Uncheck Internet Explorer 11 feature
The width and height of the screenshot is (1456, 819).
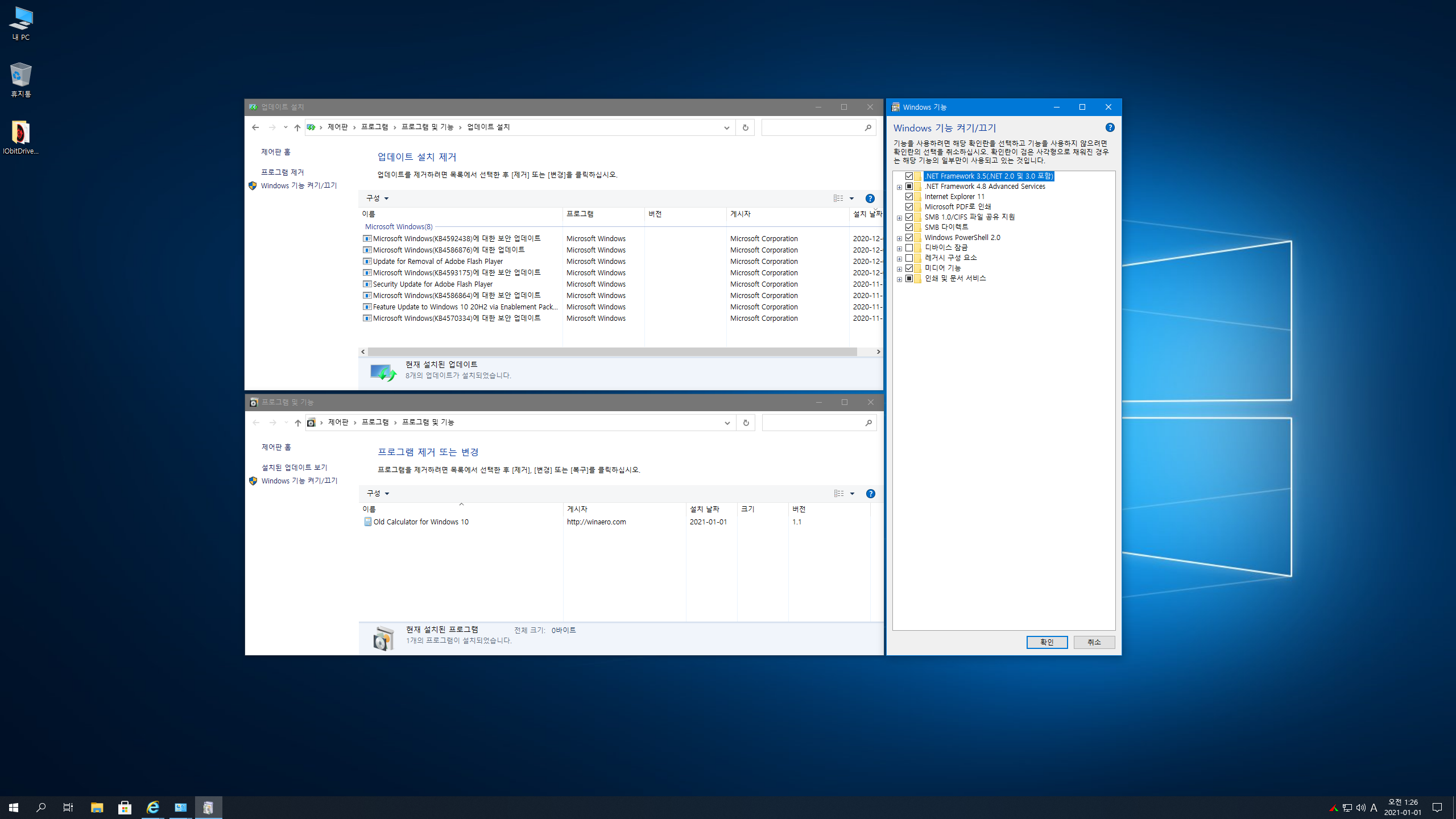tap(909, 197)
